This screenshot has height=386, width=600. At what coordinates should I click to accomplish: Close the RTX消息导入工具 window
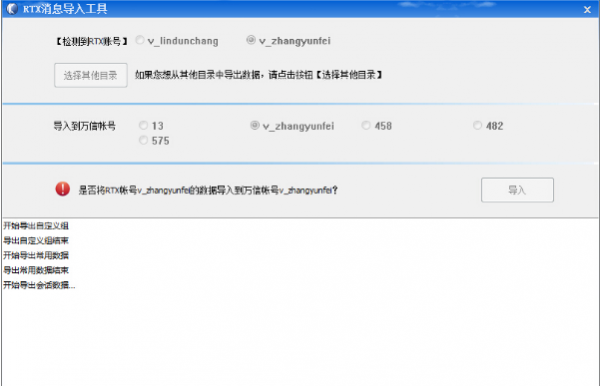pos(587,10)
